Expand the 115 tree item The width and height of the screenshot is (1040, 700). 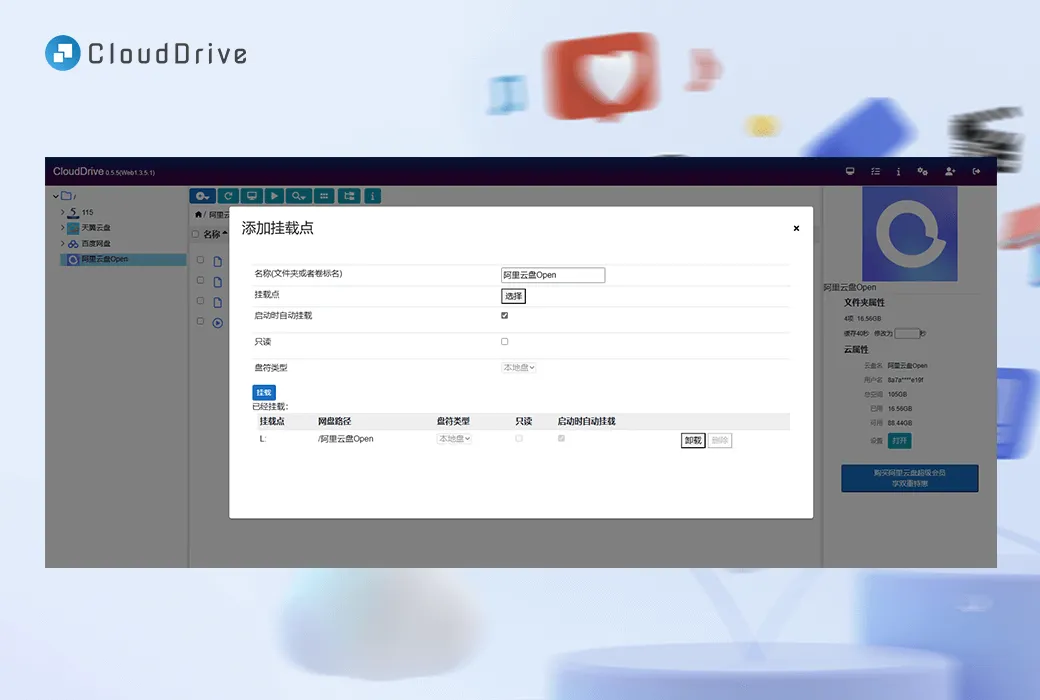point(61,212)
